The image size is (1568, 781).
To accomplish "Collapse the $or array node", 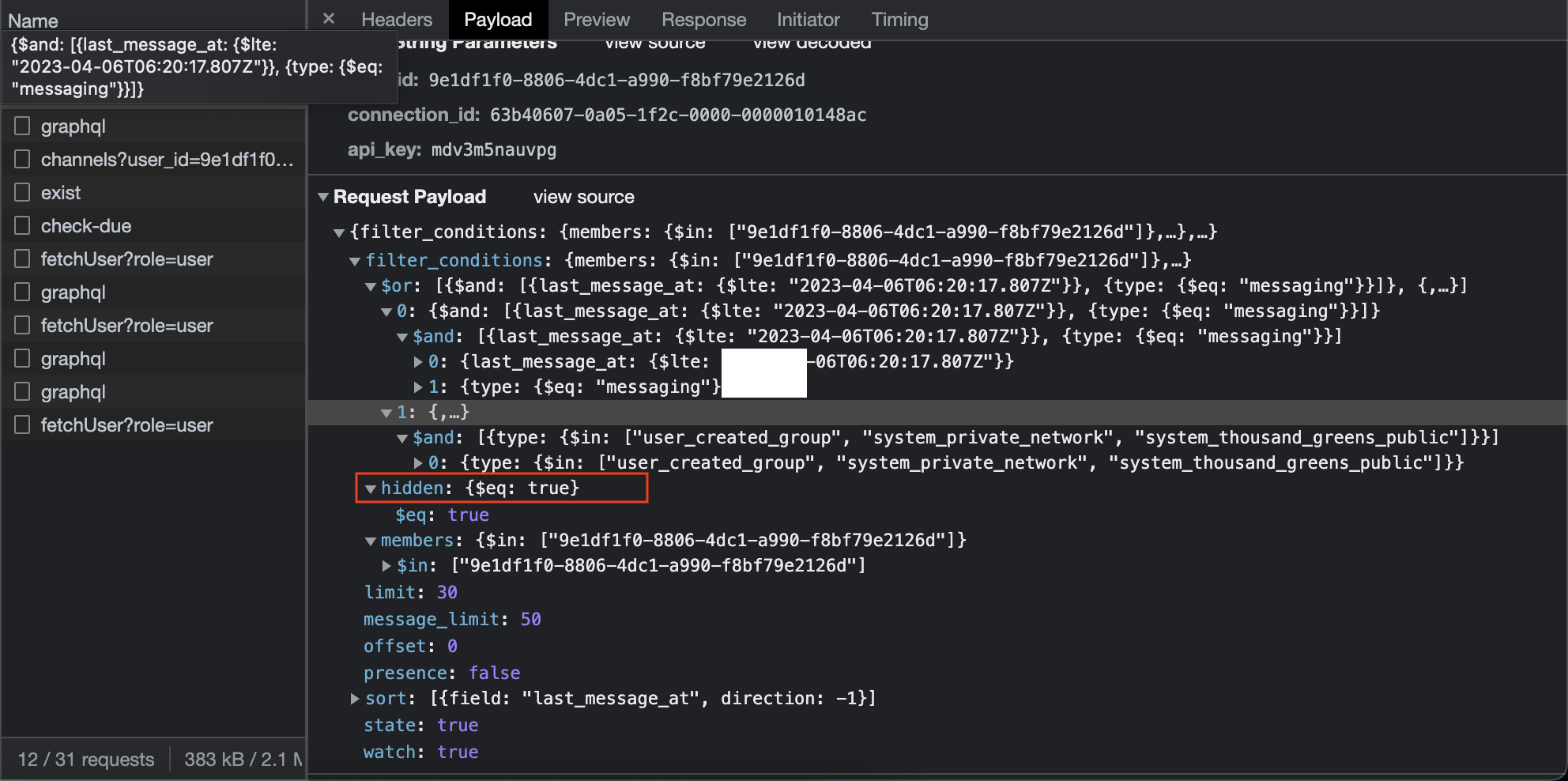I will [x=370, y=286].
